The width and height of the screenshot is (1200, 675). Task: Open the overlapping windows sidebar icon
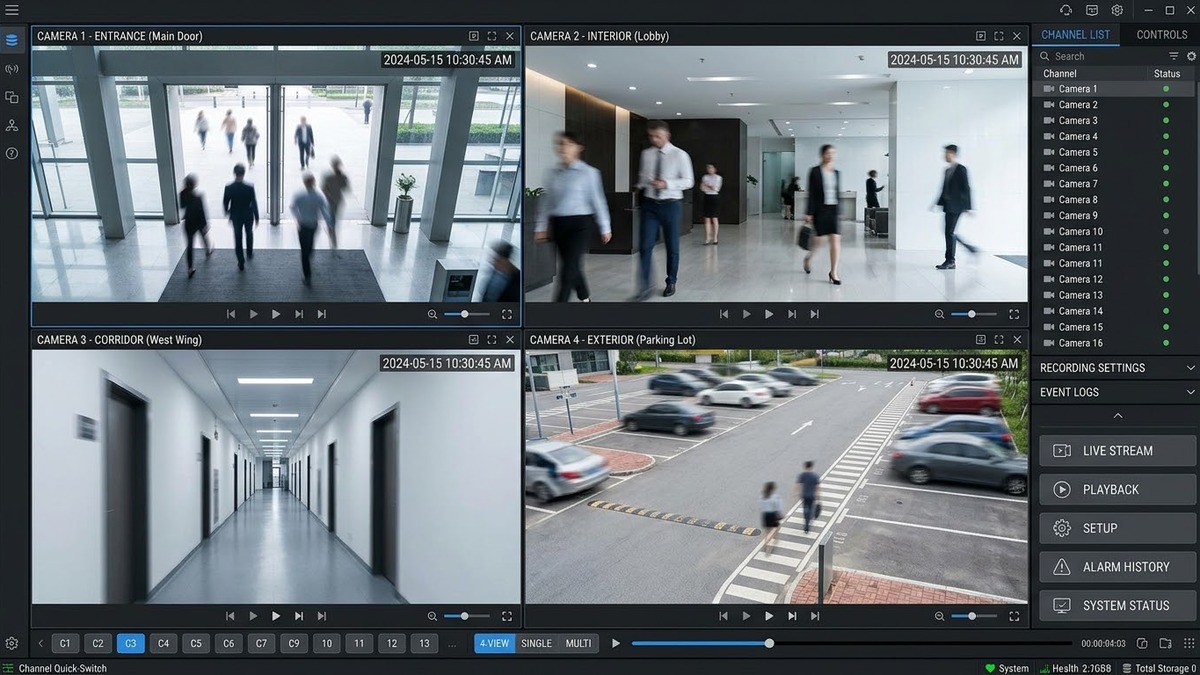(x=12, y=97)
